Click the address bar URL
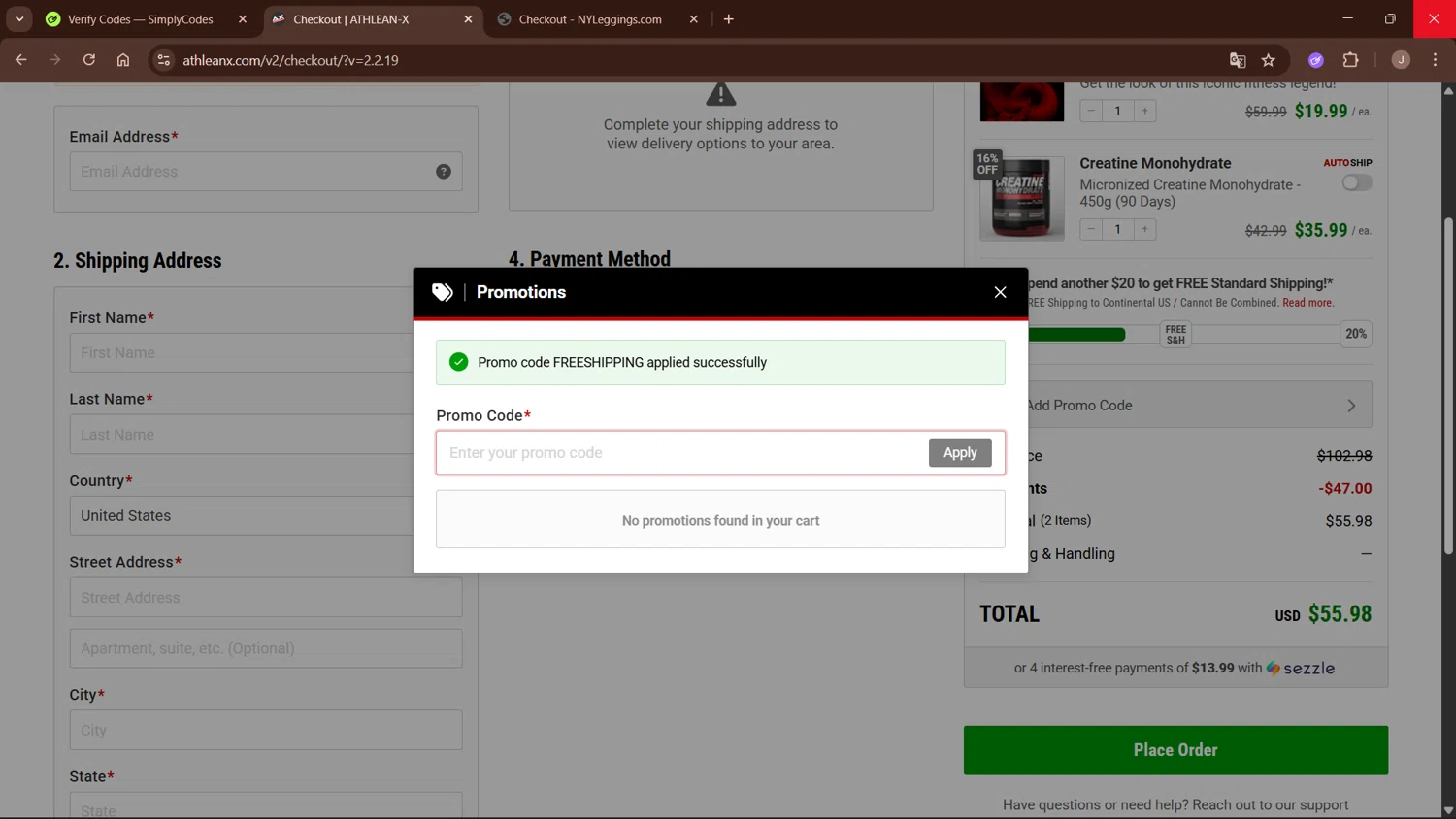The width and height of the screenshot is (1456, 819). click(290, 60)
